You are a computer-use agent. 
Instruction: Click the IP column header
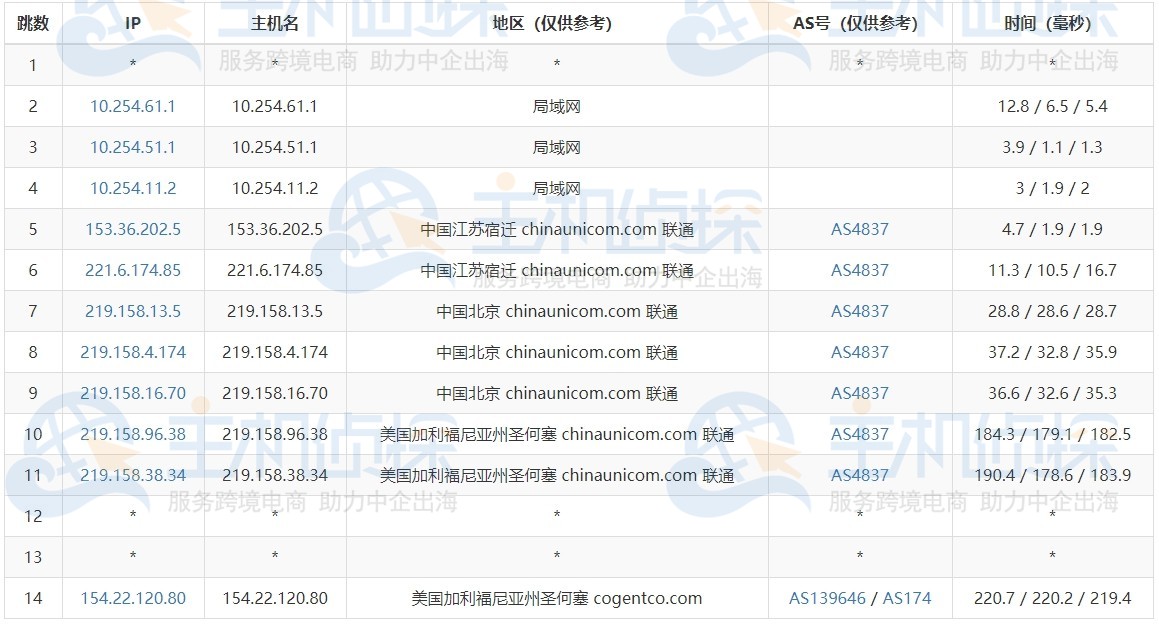click(133, 24)
